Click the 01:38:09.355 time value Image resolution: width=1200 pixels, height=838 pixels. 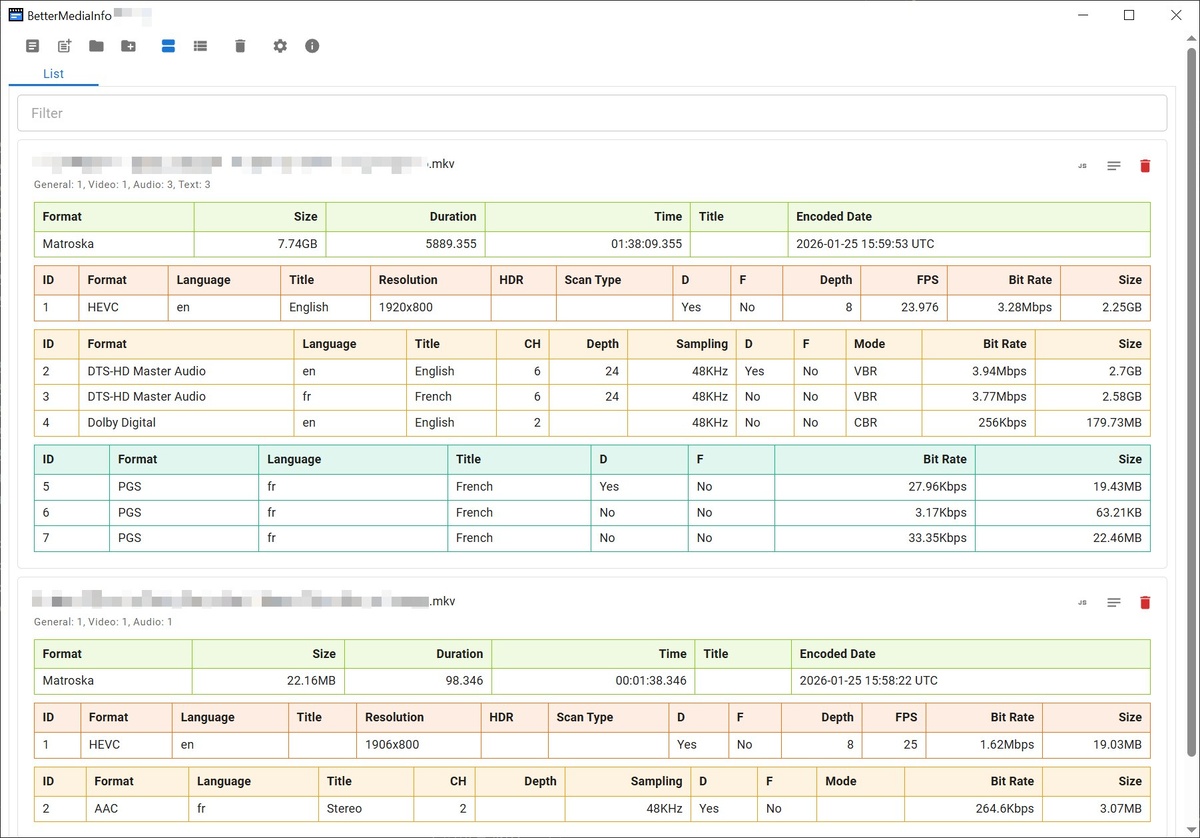(587, 243)
